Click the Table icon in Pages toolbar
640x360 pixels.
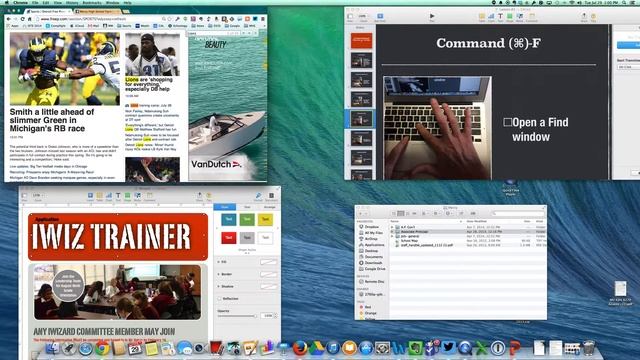click(x=100, y=196)
